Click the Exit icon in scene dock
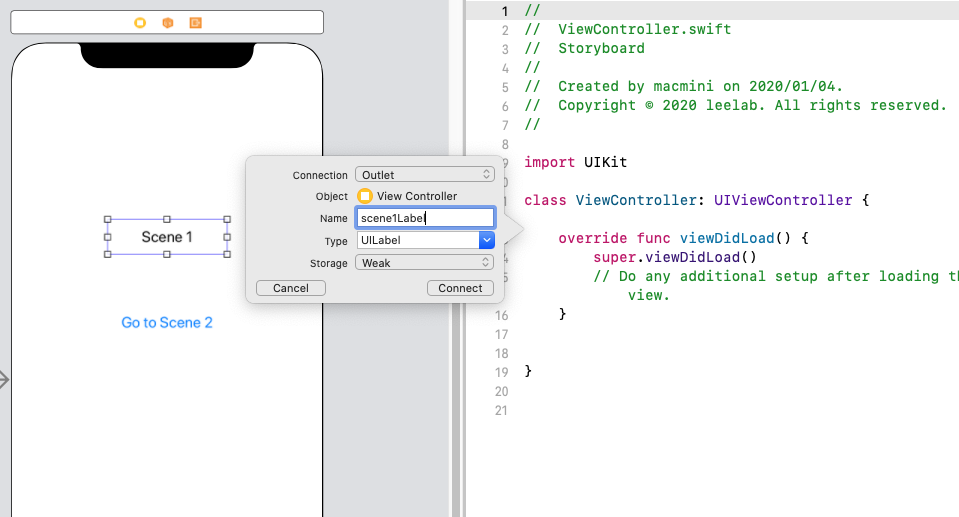The height and width of the screenshot is (517, 959). click(x=195, y=22)
